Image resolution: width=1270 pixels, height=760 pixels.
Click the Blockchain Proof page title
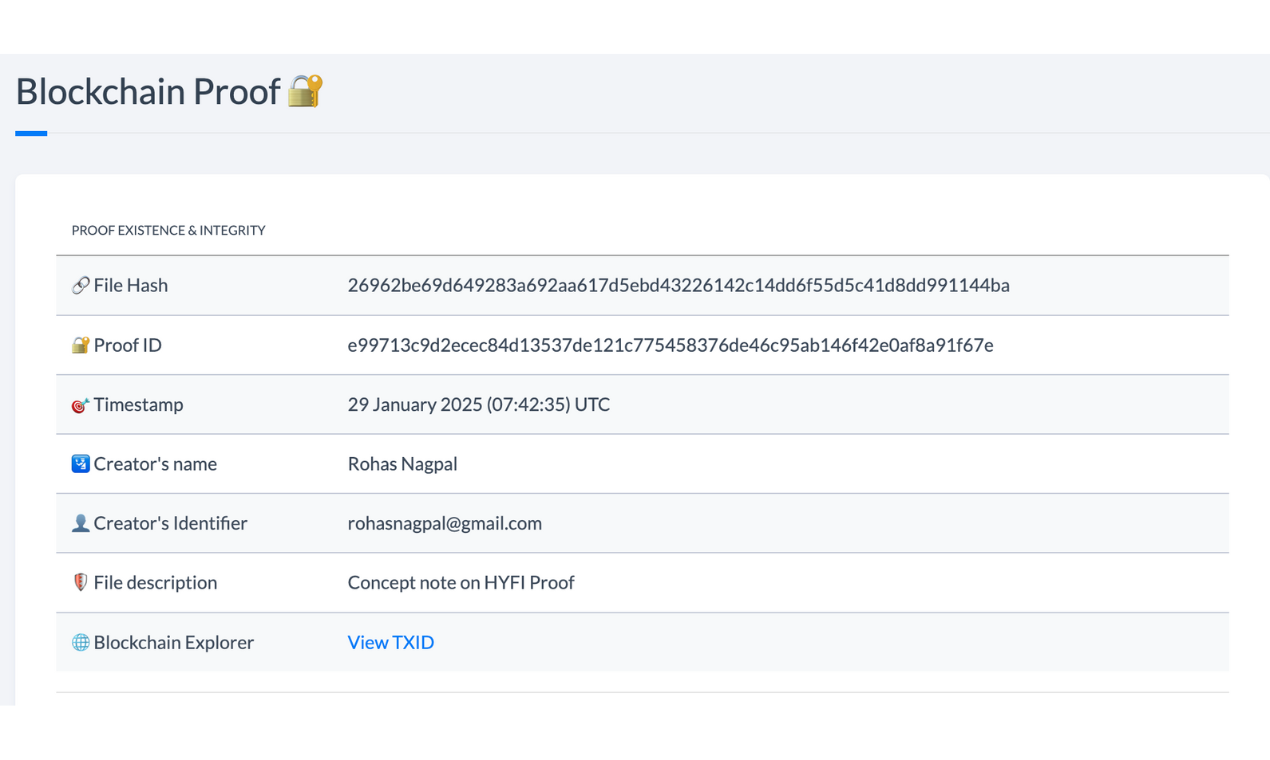click(x=146, y=90)
